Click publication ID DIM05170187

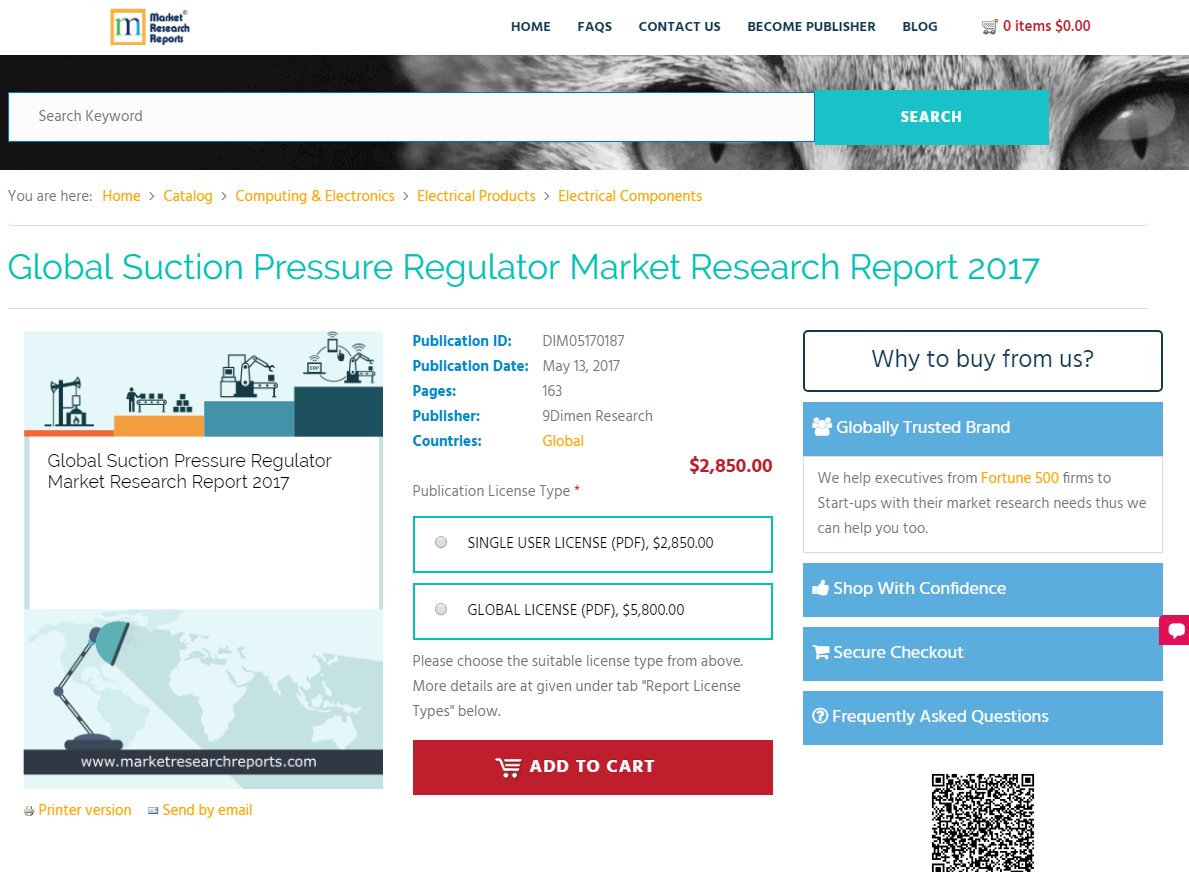click(583, 340)
